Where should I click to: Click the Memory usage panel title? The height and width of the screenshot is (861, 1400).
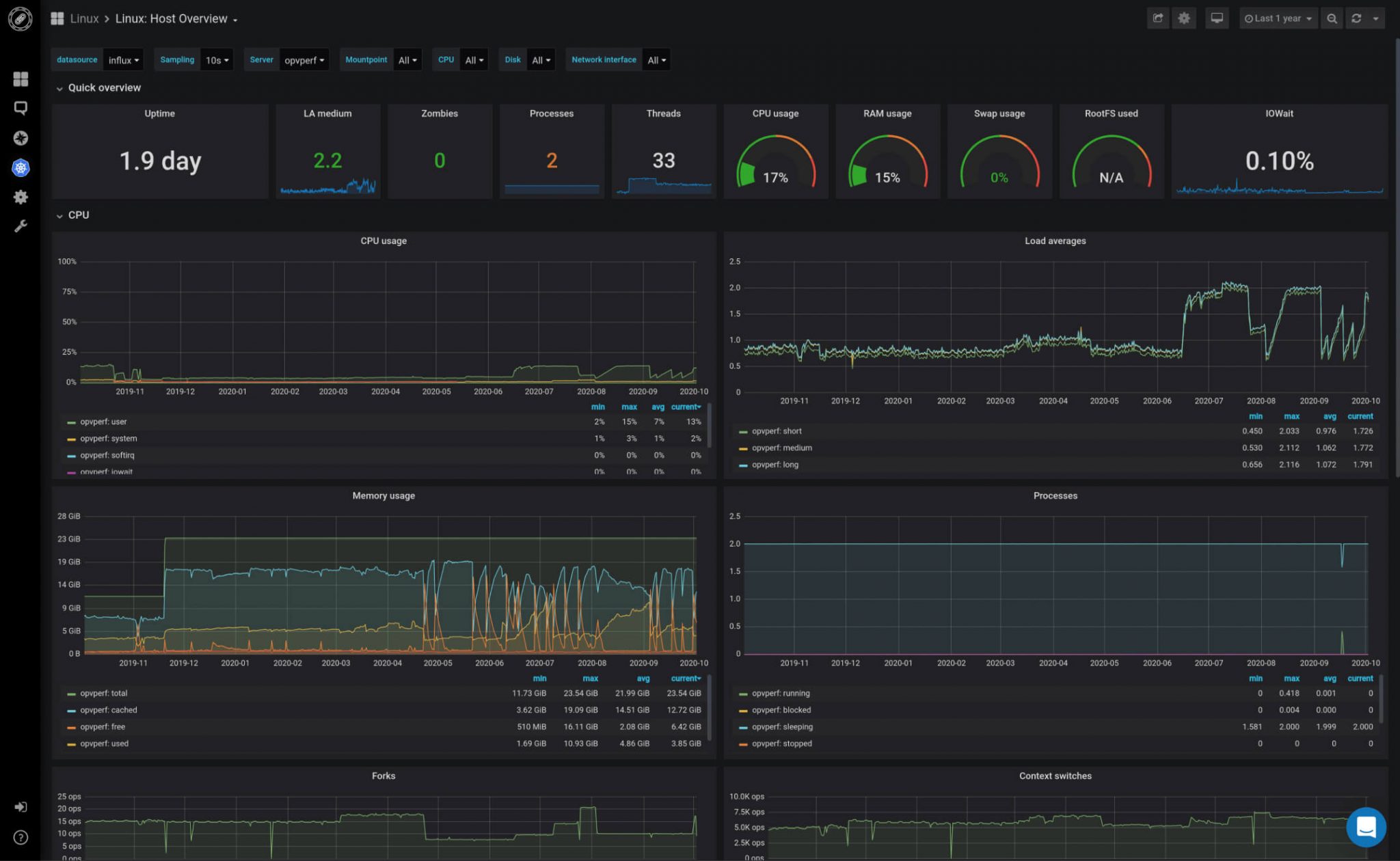click(383, 495)
